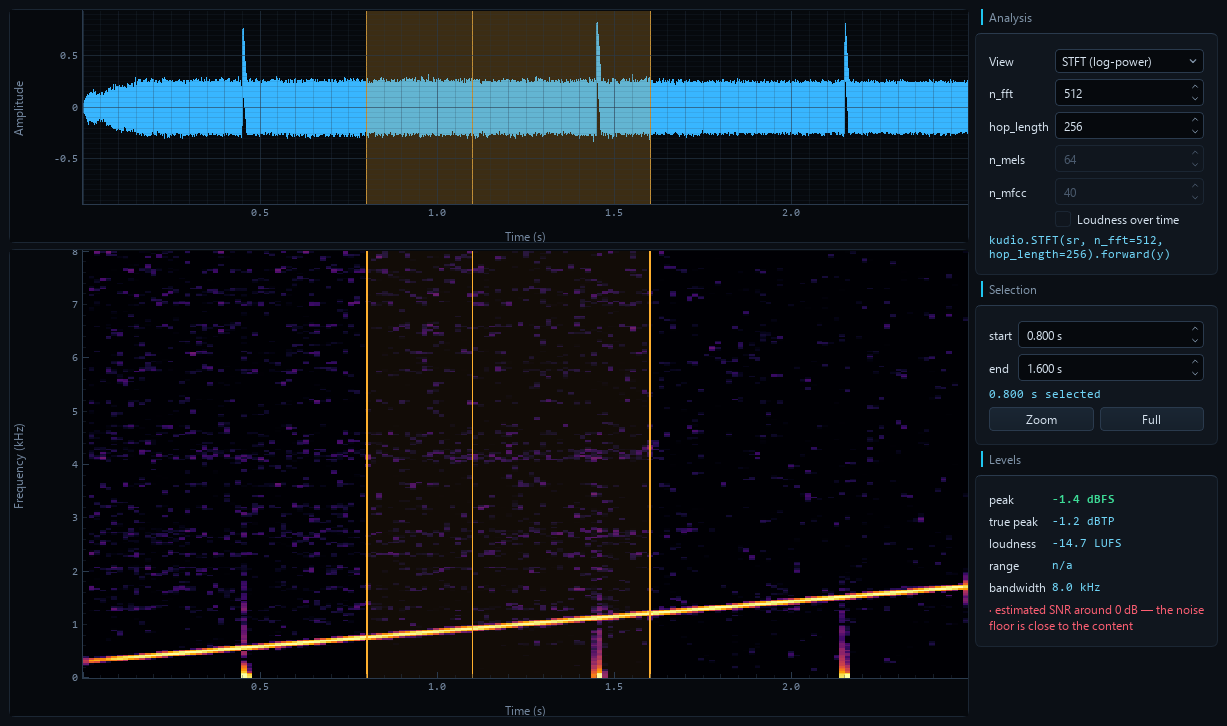The image size is (1227, 726).
Task: Click selection start line in spectrogram
Action: [367, 465]
